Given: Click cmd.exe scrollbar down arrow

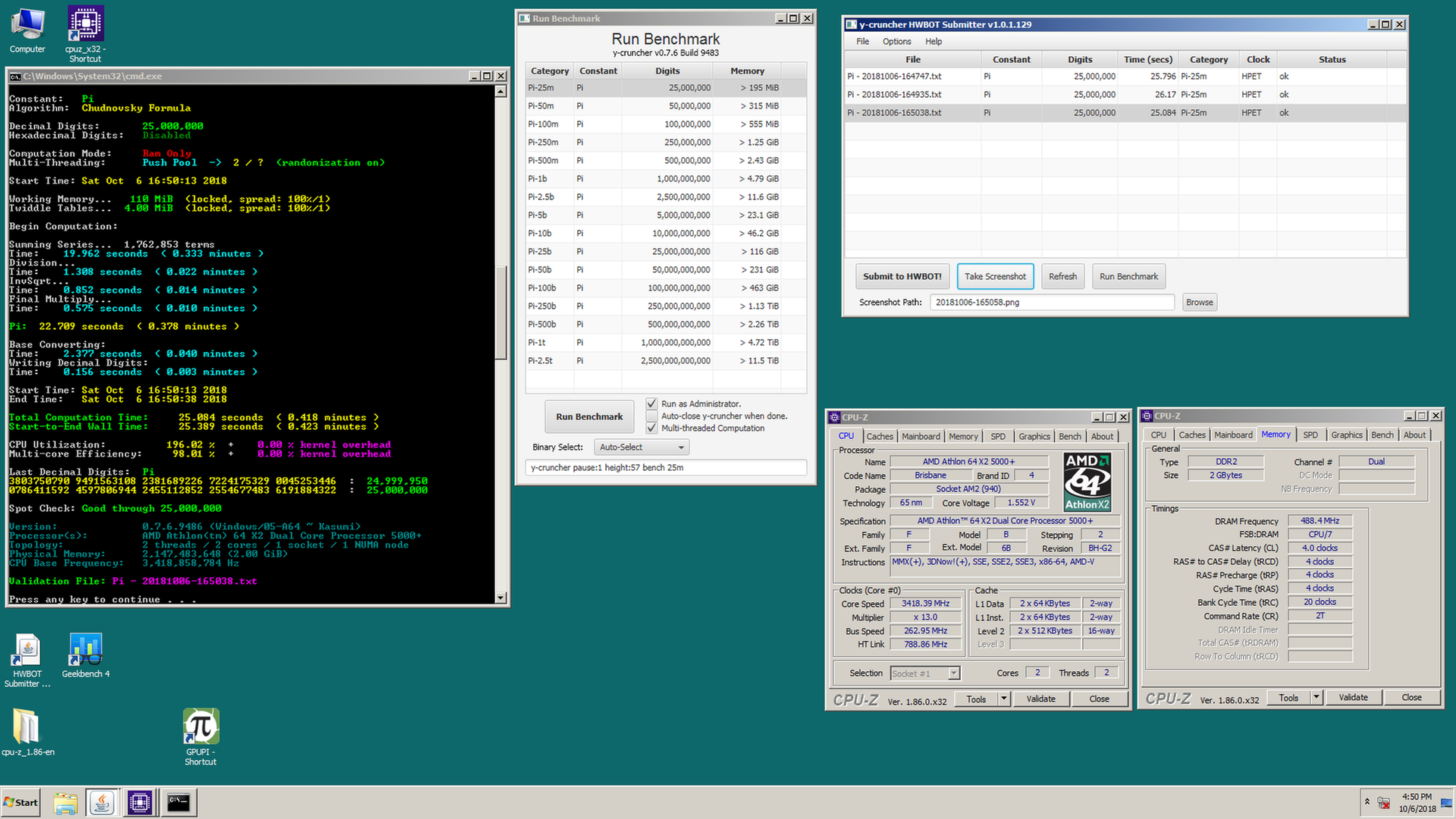Looking at the screenshot, I should pyautogui.click(x=500, y=598).
